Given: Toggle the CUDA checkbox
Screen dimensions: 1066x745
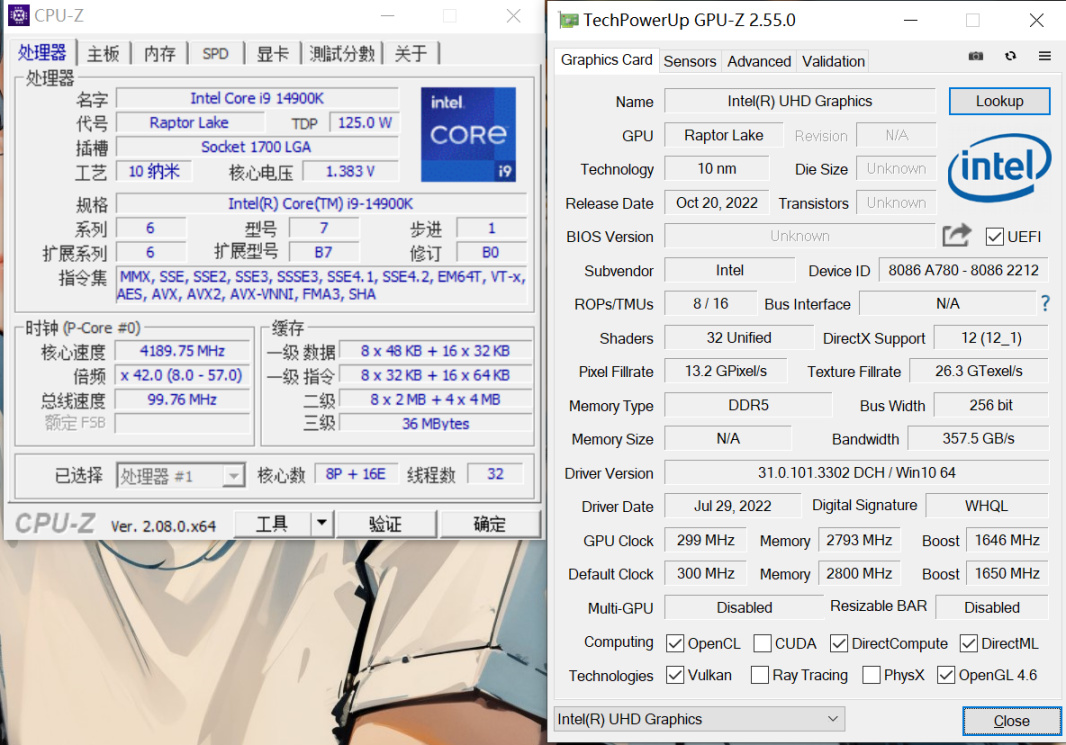Looking at the screenshot, I should 762,643.
